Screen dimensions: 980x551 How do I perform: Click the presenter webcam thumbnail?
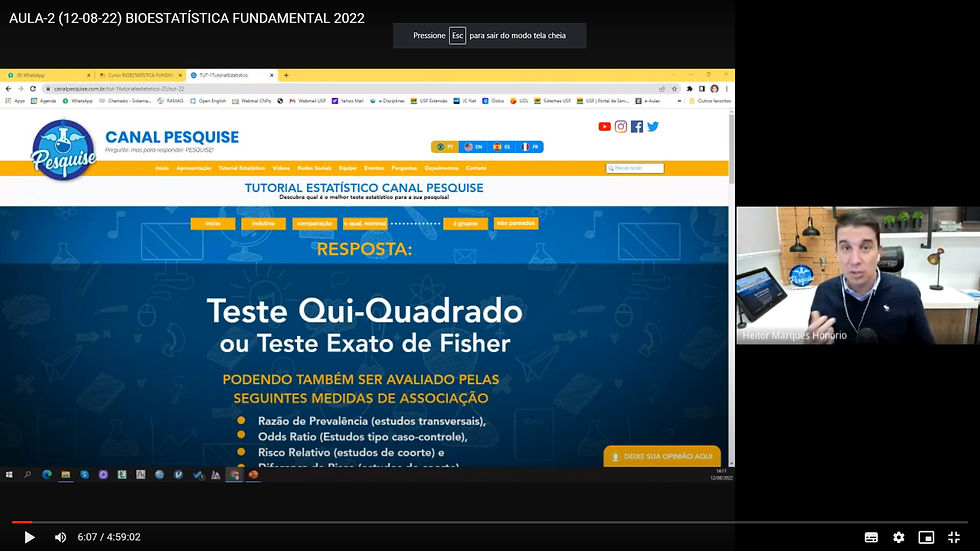coord(858,276)
